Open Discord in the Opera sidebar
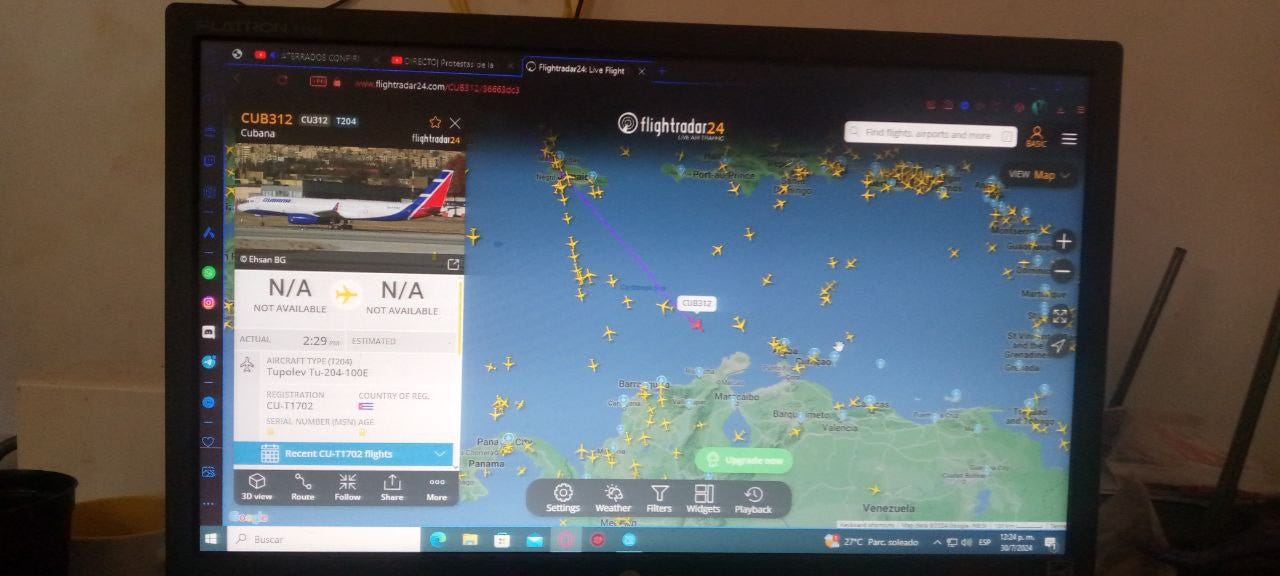The height and width of the screenshot is (576, 1280). (x=208, y=332)
